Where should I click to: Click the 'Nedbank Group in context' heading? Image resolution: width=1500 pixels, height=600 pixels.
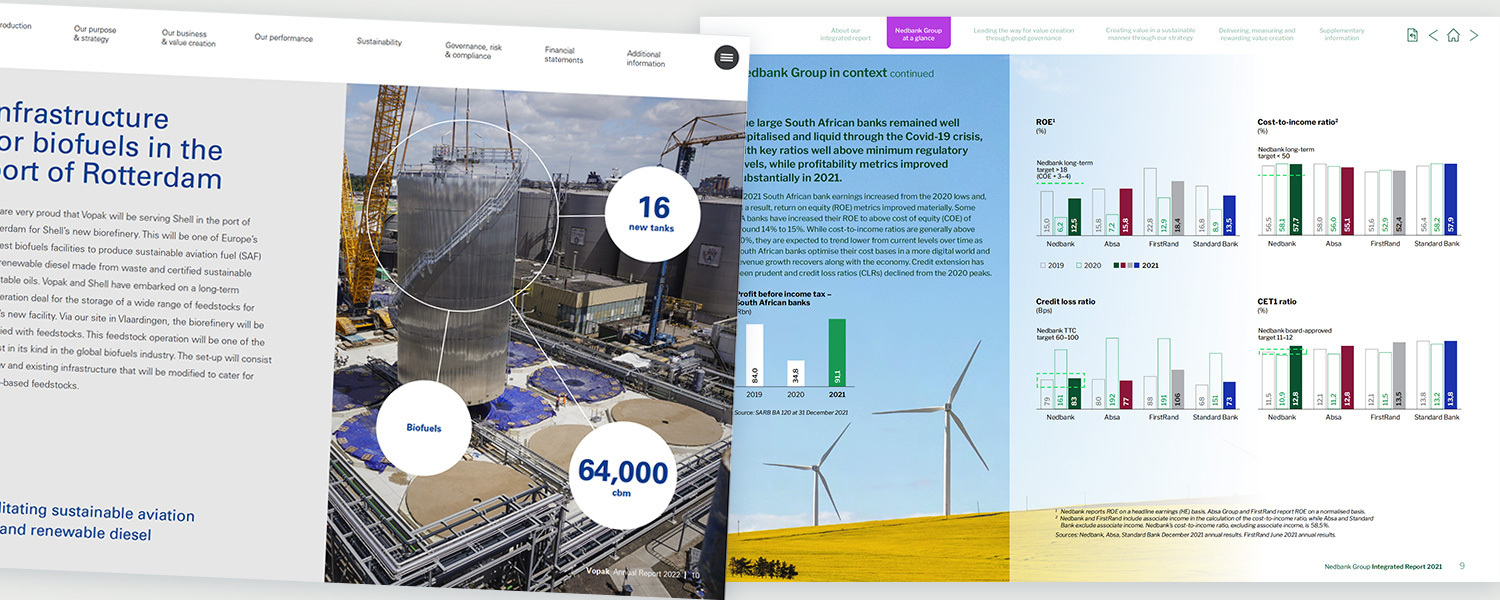tap(838, 73)
